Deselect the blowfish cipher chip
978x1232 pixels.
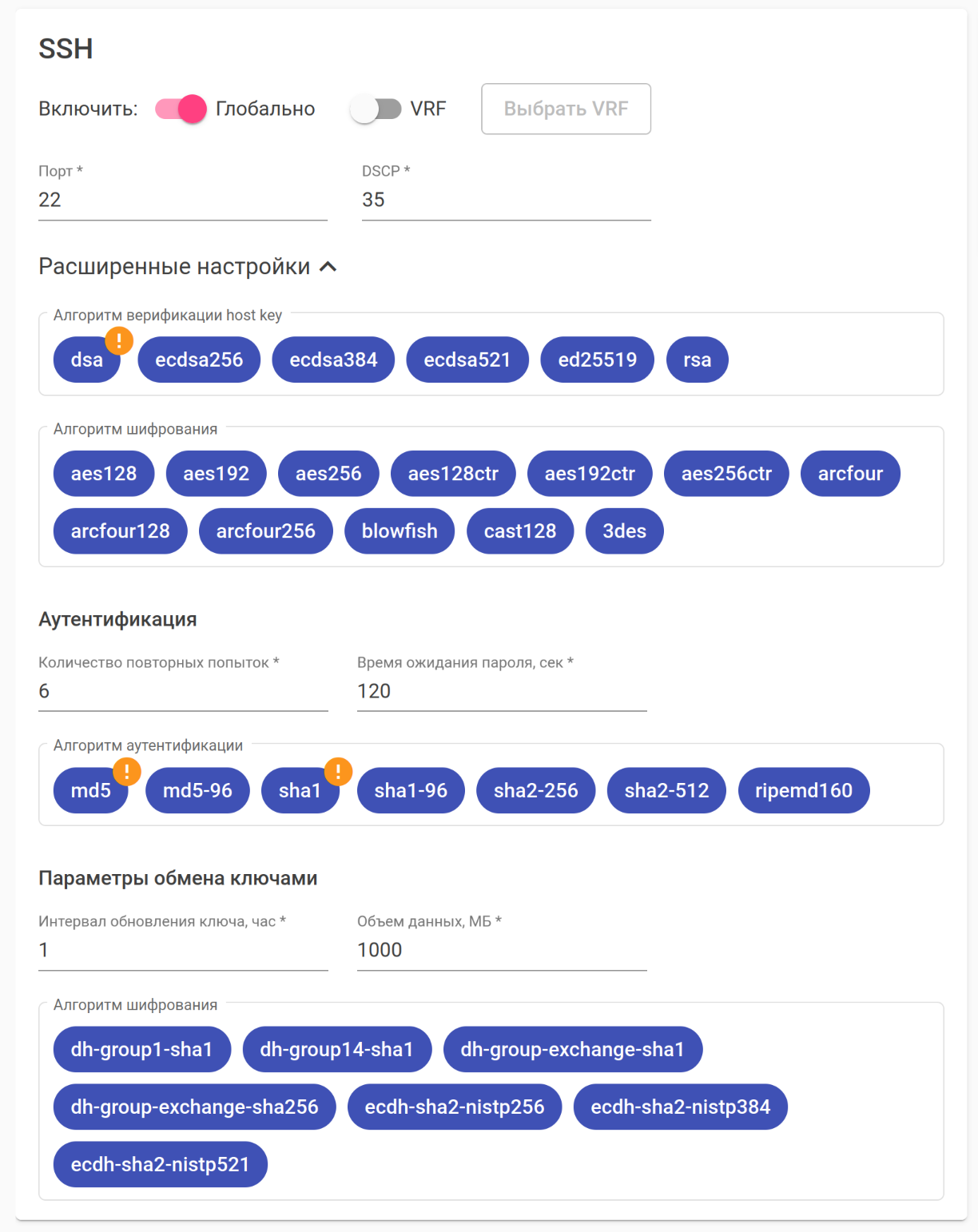click(400, 531)
